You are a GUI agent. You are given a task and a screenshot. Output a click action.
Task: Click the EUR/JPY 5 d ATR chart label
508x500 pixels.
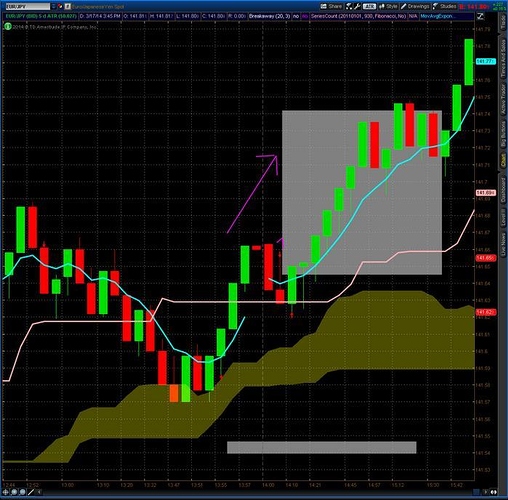tap(41, 16)
